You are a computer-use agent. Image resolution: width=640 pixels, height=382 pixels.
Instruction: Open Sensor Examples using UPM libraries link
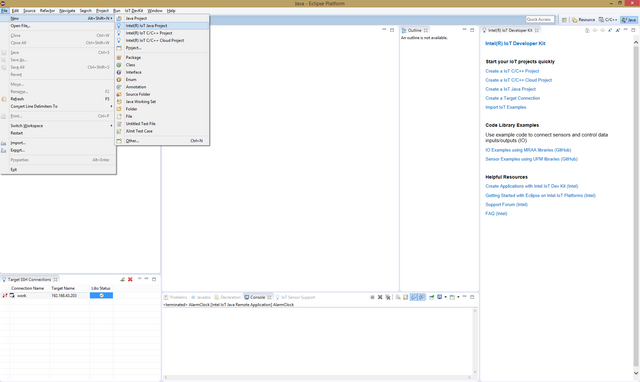[x=531, y=159]
